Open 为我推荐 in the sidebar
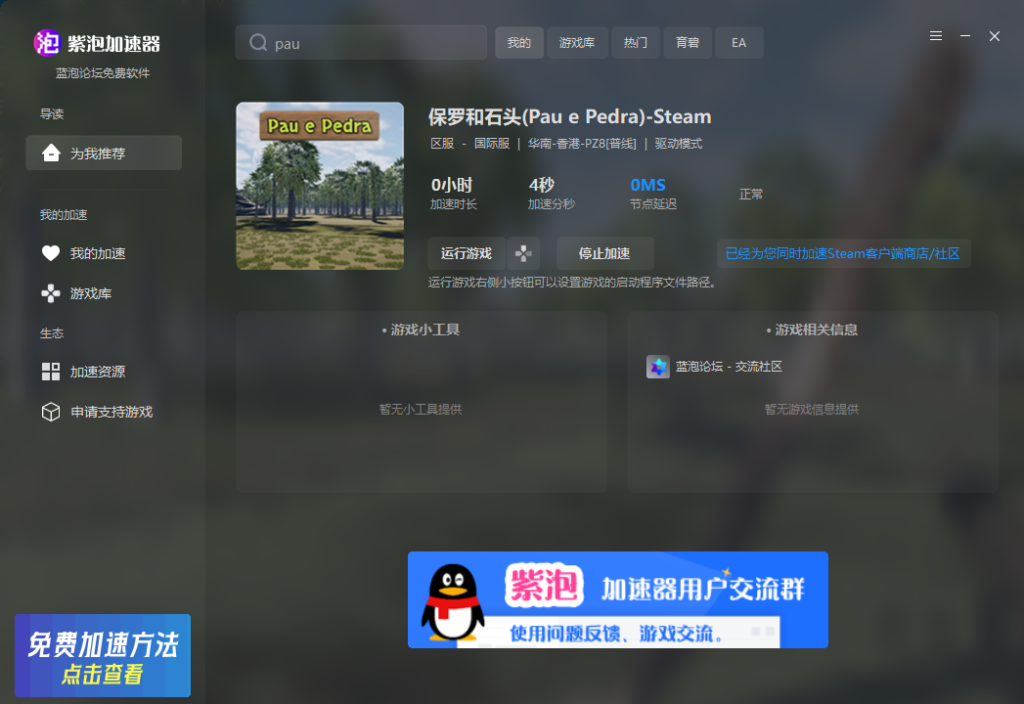 104,153
